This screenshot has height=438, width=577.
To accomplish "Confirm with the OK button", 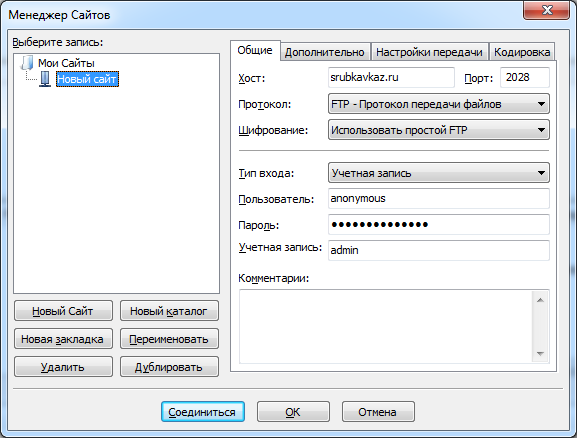I will pyautogui.click(x=293, y=412).
